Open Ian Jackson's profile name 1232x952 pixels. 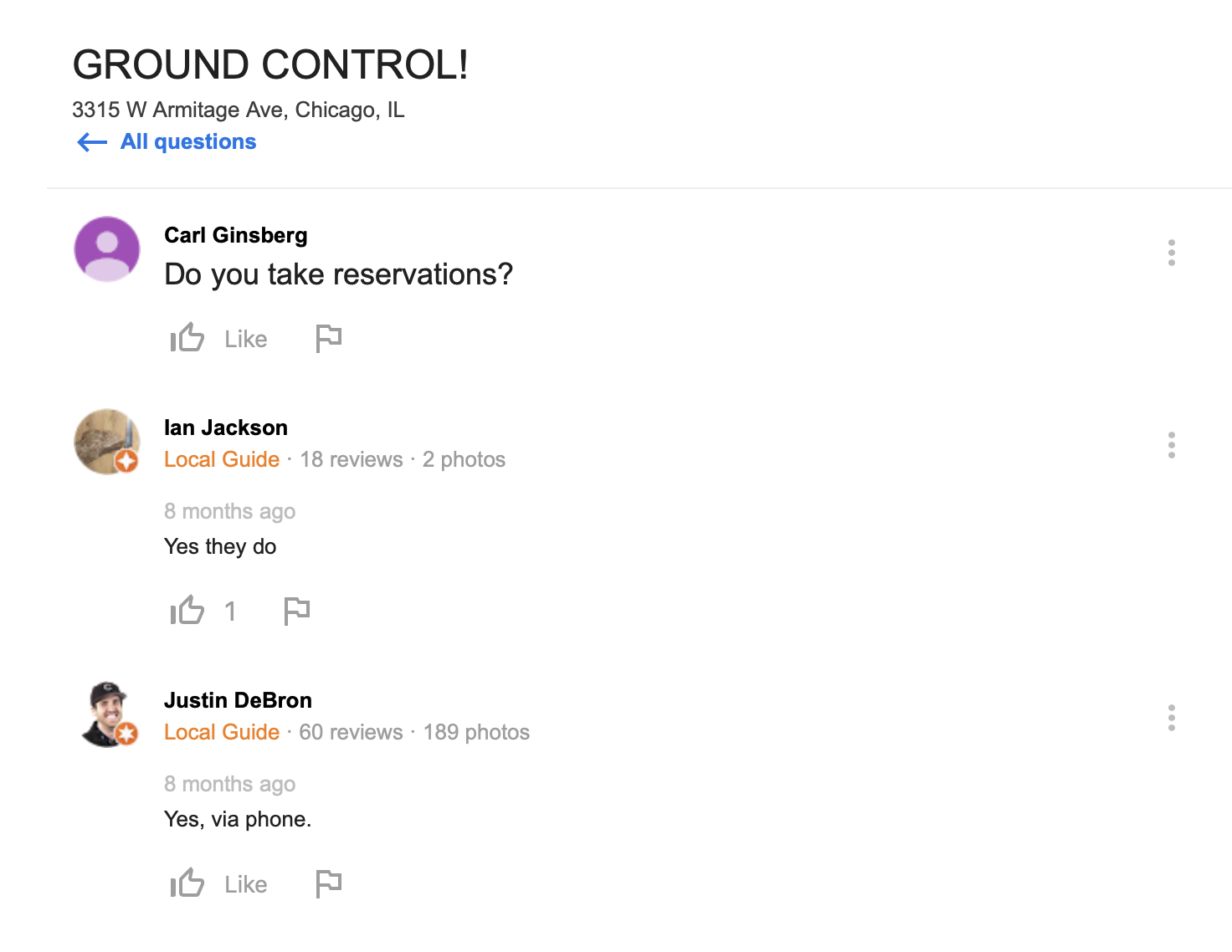click(226, 427)
